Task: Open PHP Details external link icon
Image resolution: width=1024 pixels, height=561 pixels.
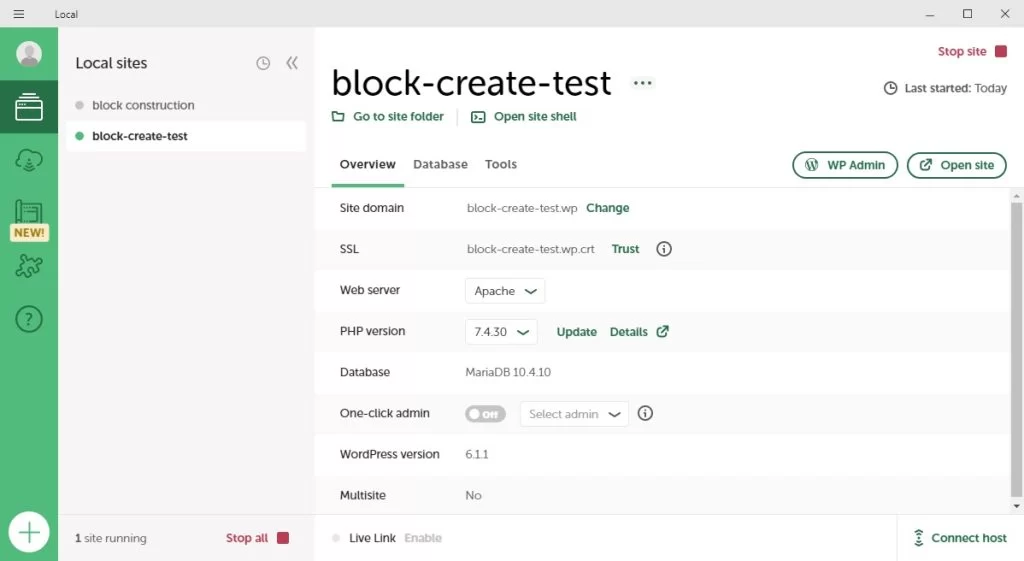Action: (662, 331)
